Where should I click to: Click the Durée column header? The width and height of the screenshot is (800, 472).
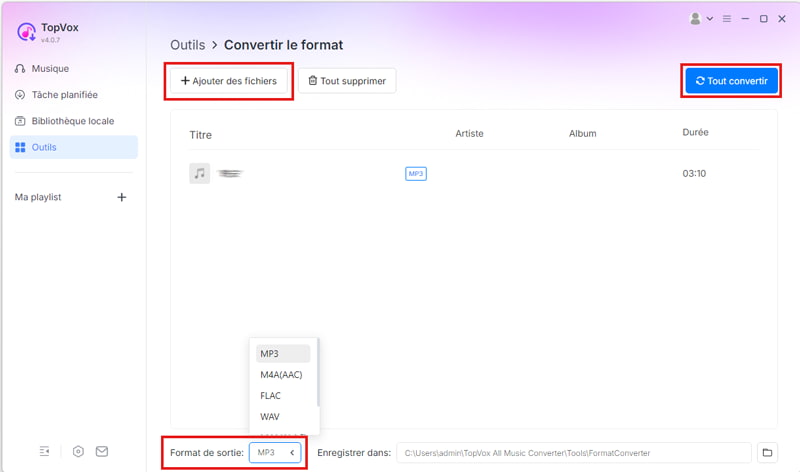tap(695, 132)
